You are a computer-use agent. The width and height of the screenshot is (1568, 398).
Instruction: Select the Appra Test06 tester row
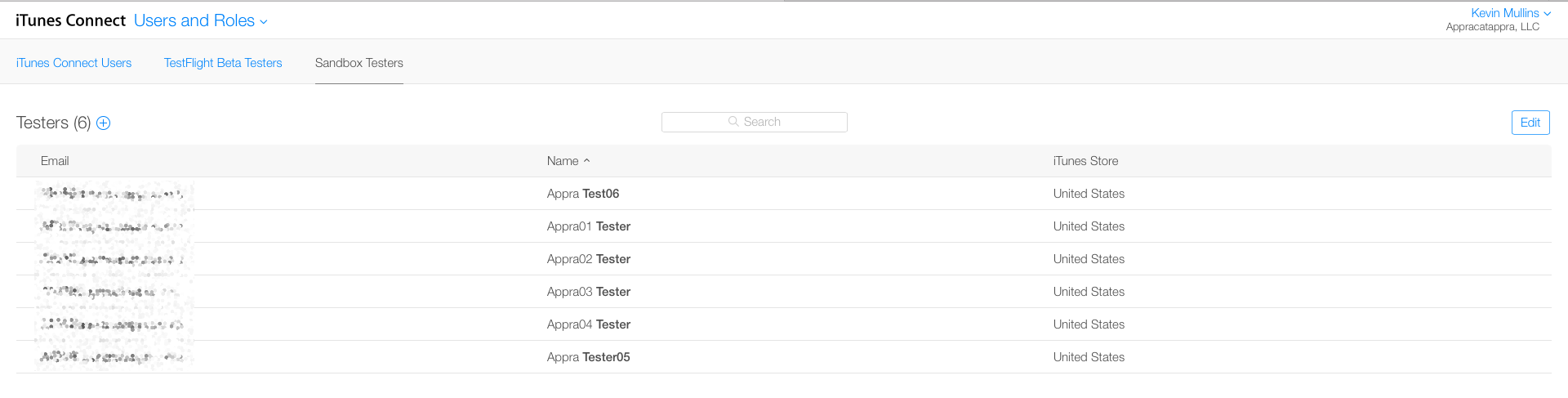pyautogui.click(x=583, y=194)
